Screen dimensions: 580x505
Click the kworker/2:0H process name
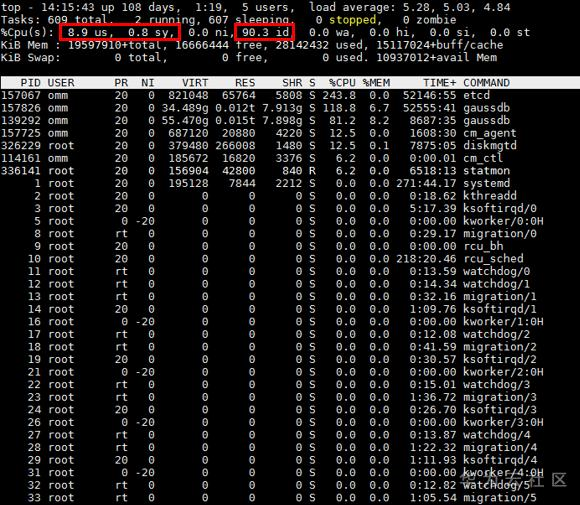503,372
